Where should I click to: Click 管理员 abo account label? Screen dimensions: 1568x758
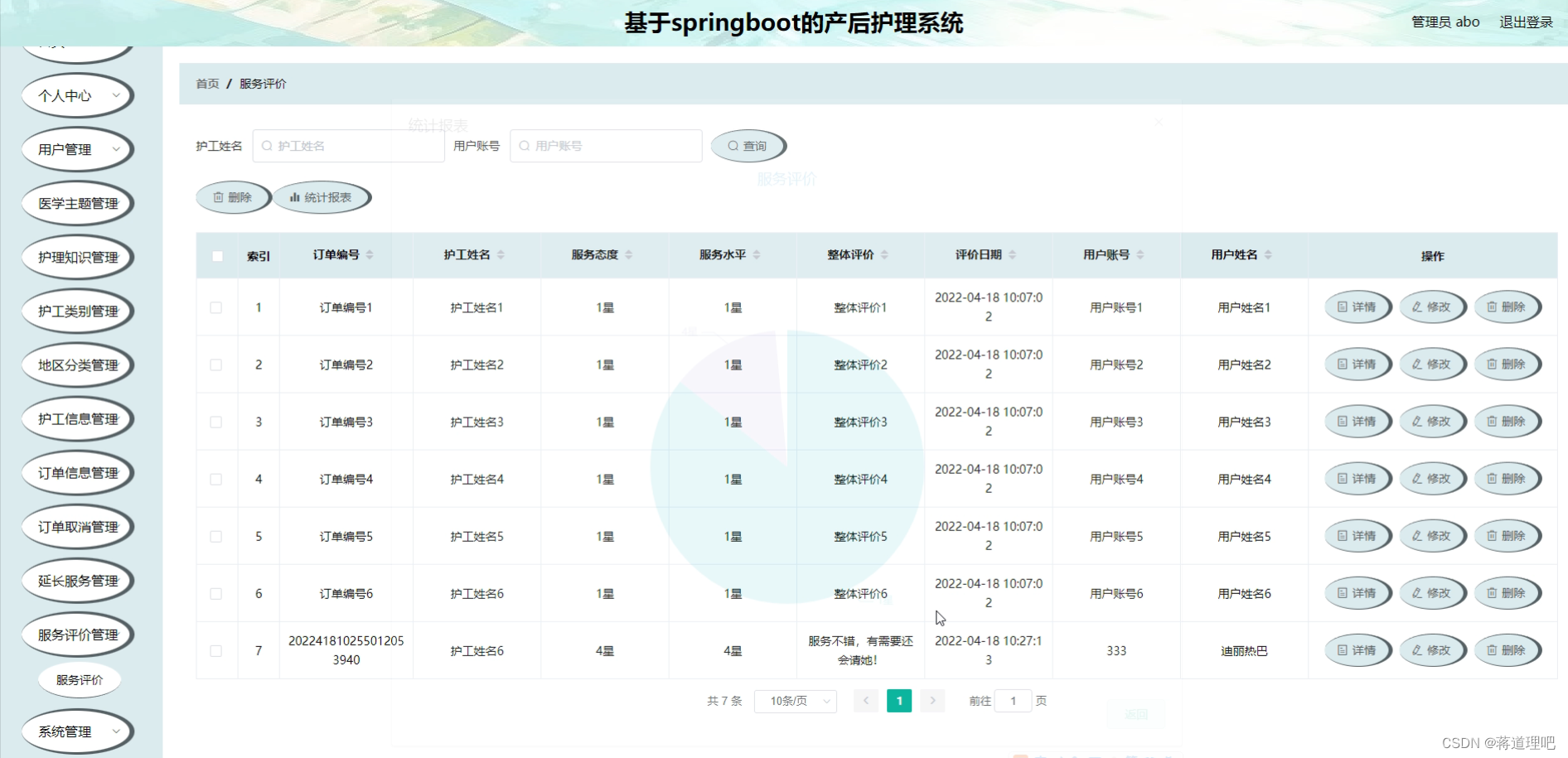click(x=1445, y=22)
